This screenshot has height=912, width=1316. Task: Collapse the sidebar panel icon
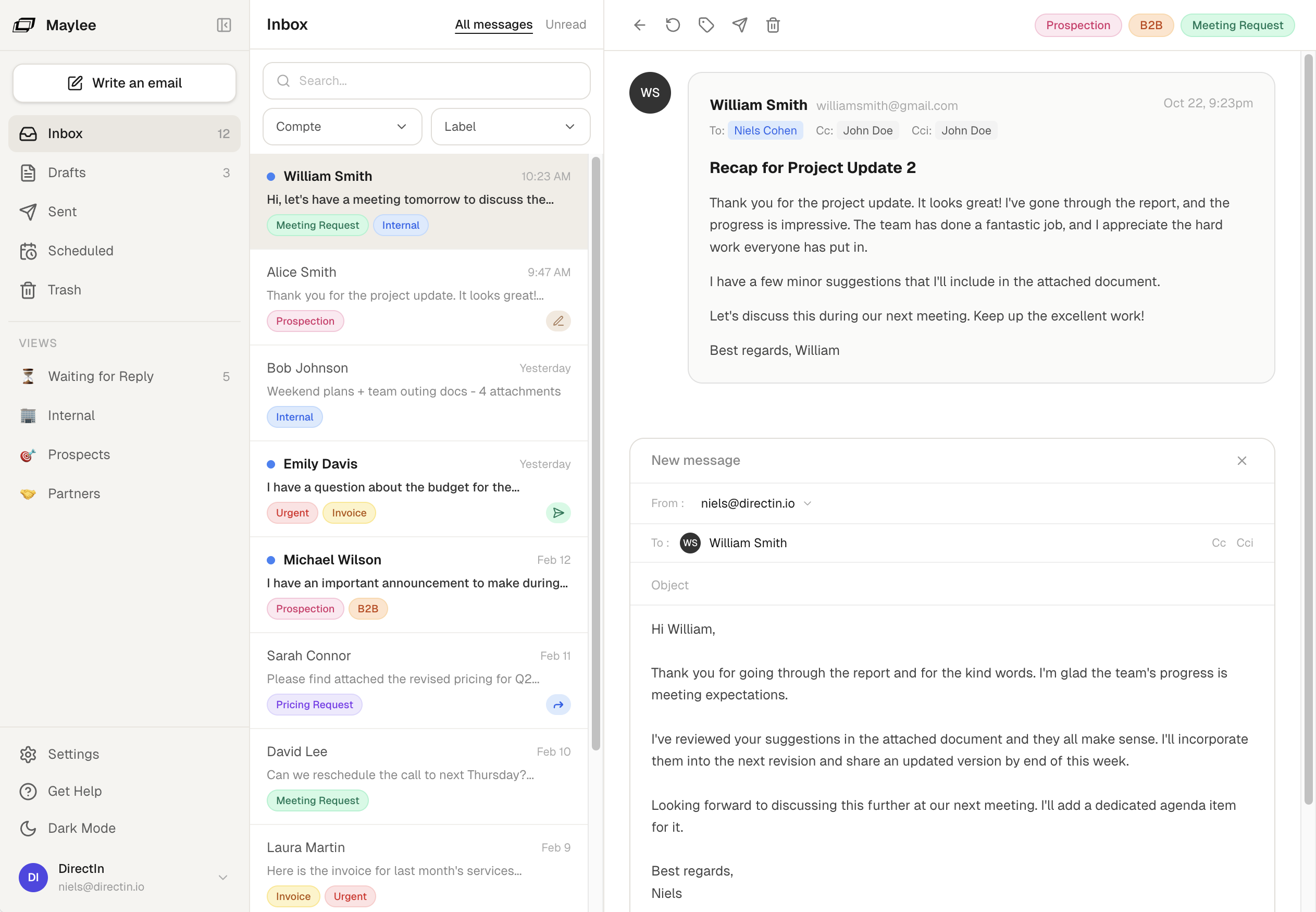point(224,25)
